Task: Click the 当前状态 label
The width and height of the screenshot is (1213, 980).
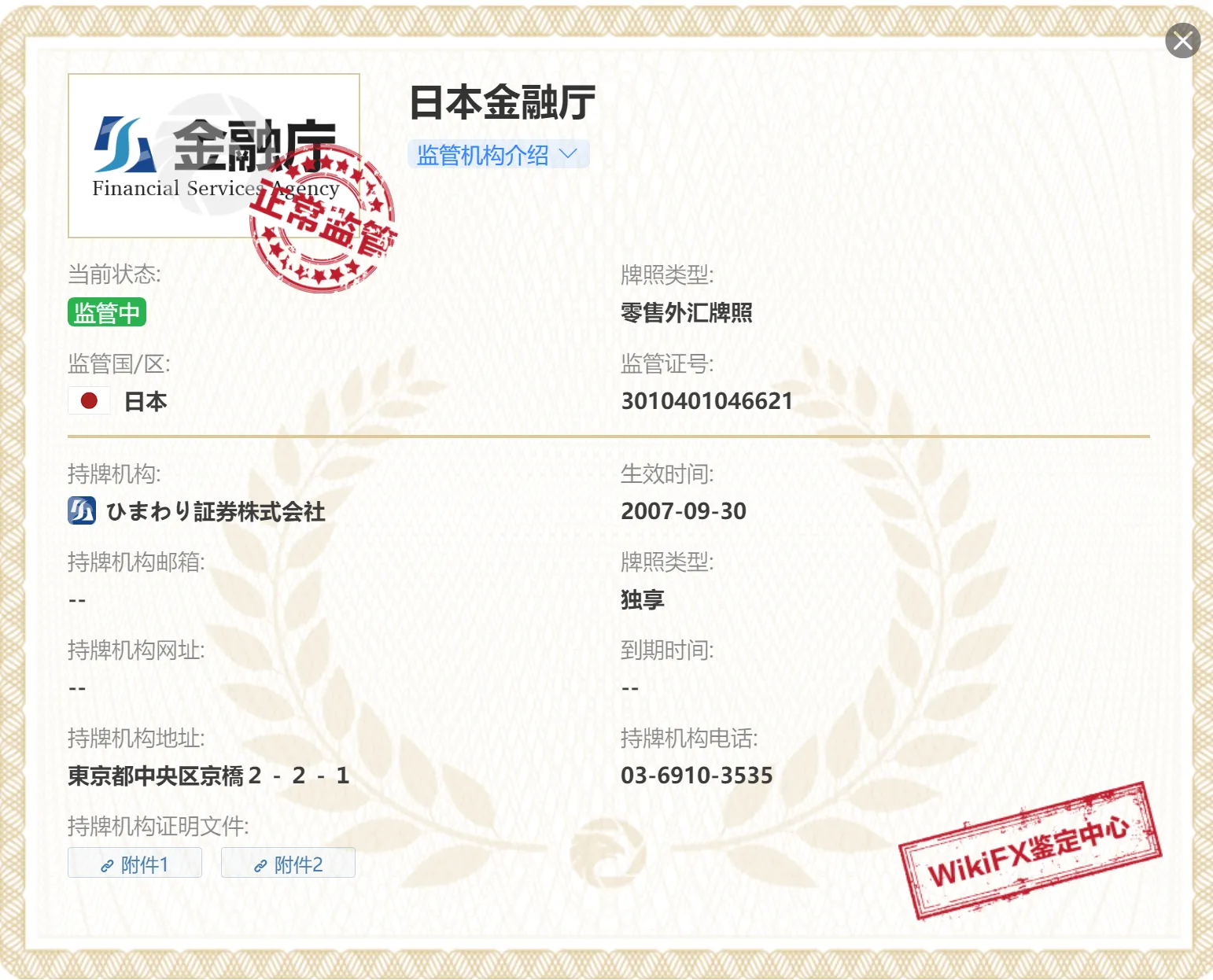Action: point(114,274)
